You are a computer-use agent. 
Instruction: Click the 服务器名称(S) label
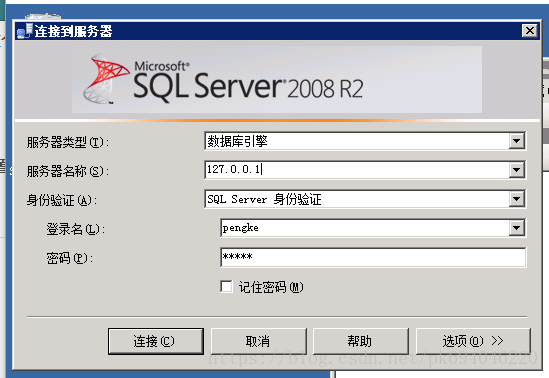(68, 171)
